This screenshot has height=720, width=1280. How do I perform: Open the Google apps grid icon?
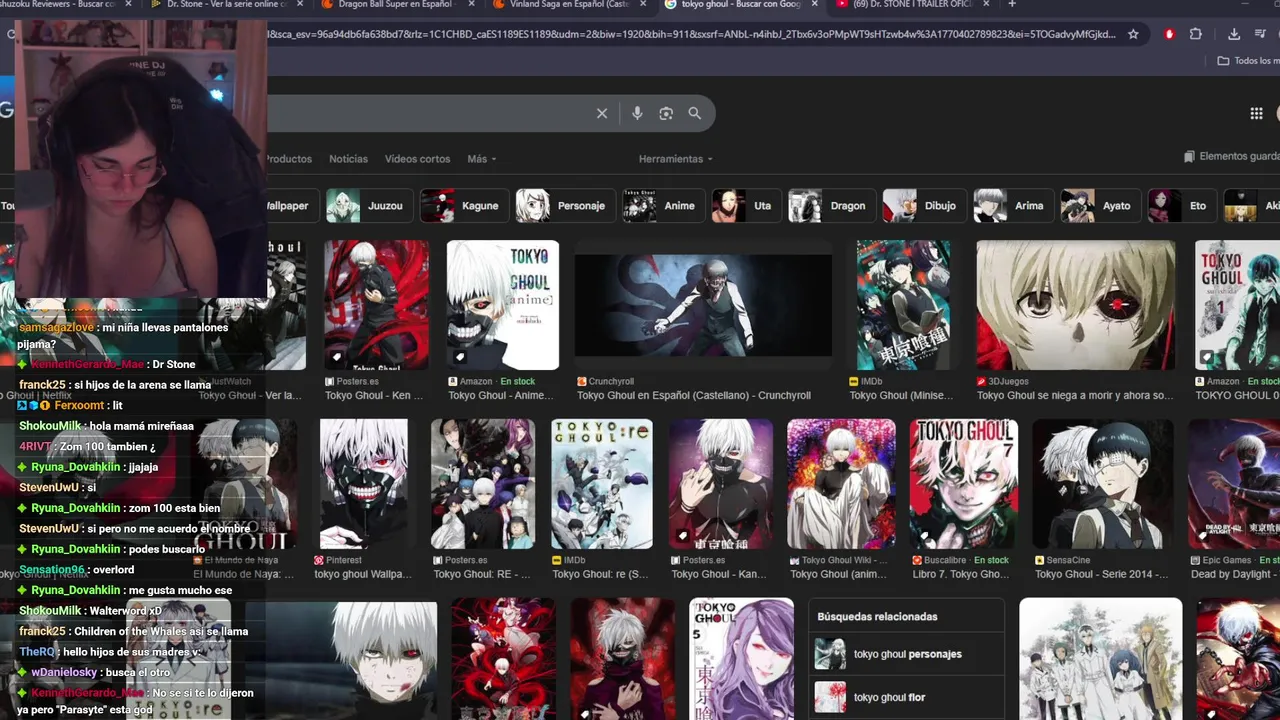1256,114
